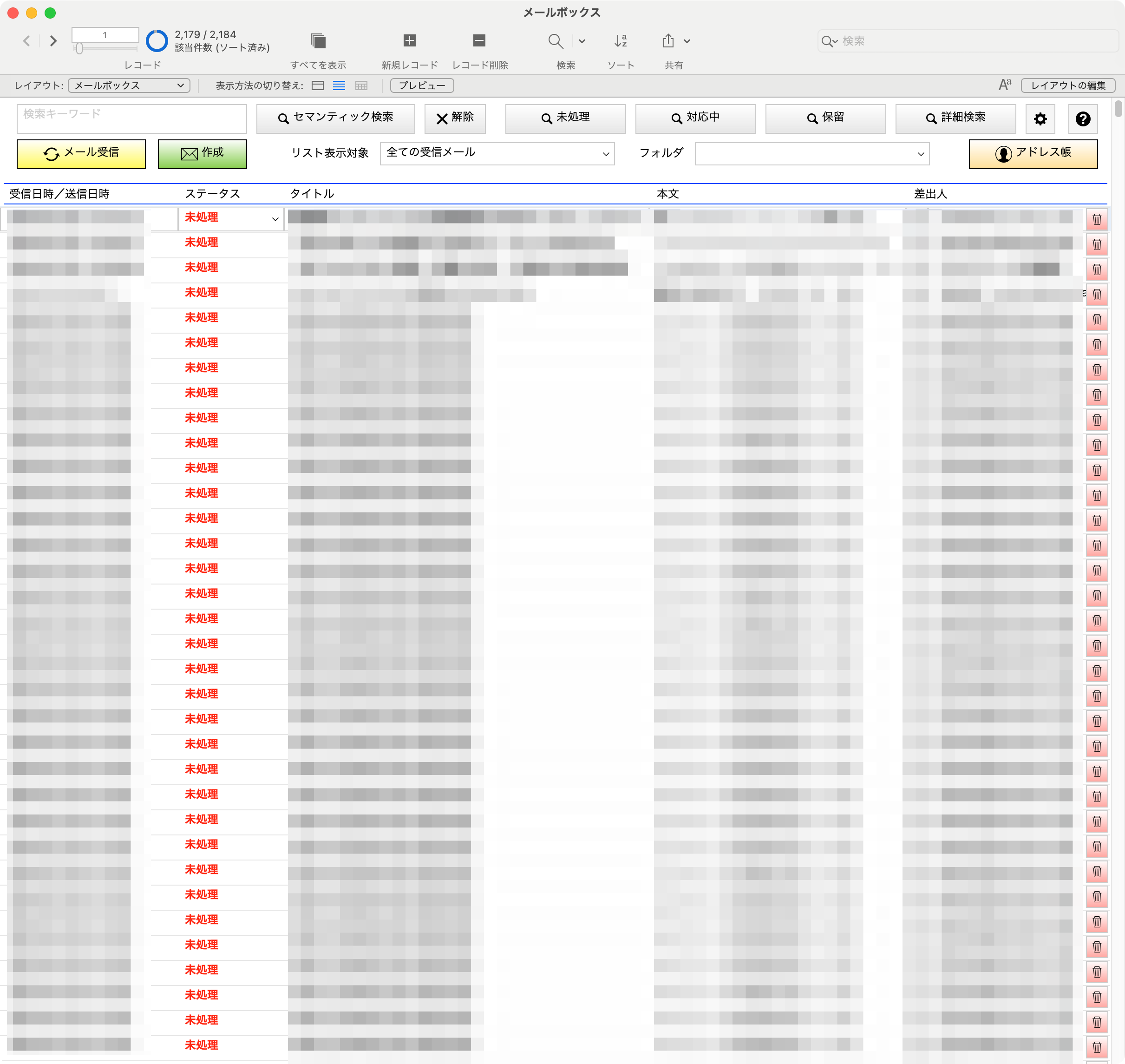Image resolution: width=1125 pixels, height=1064 pixels.
Task: Filter by 未処理 search button
Action: tap(565, 118)
